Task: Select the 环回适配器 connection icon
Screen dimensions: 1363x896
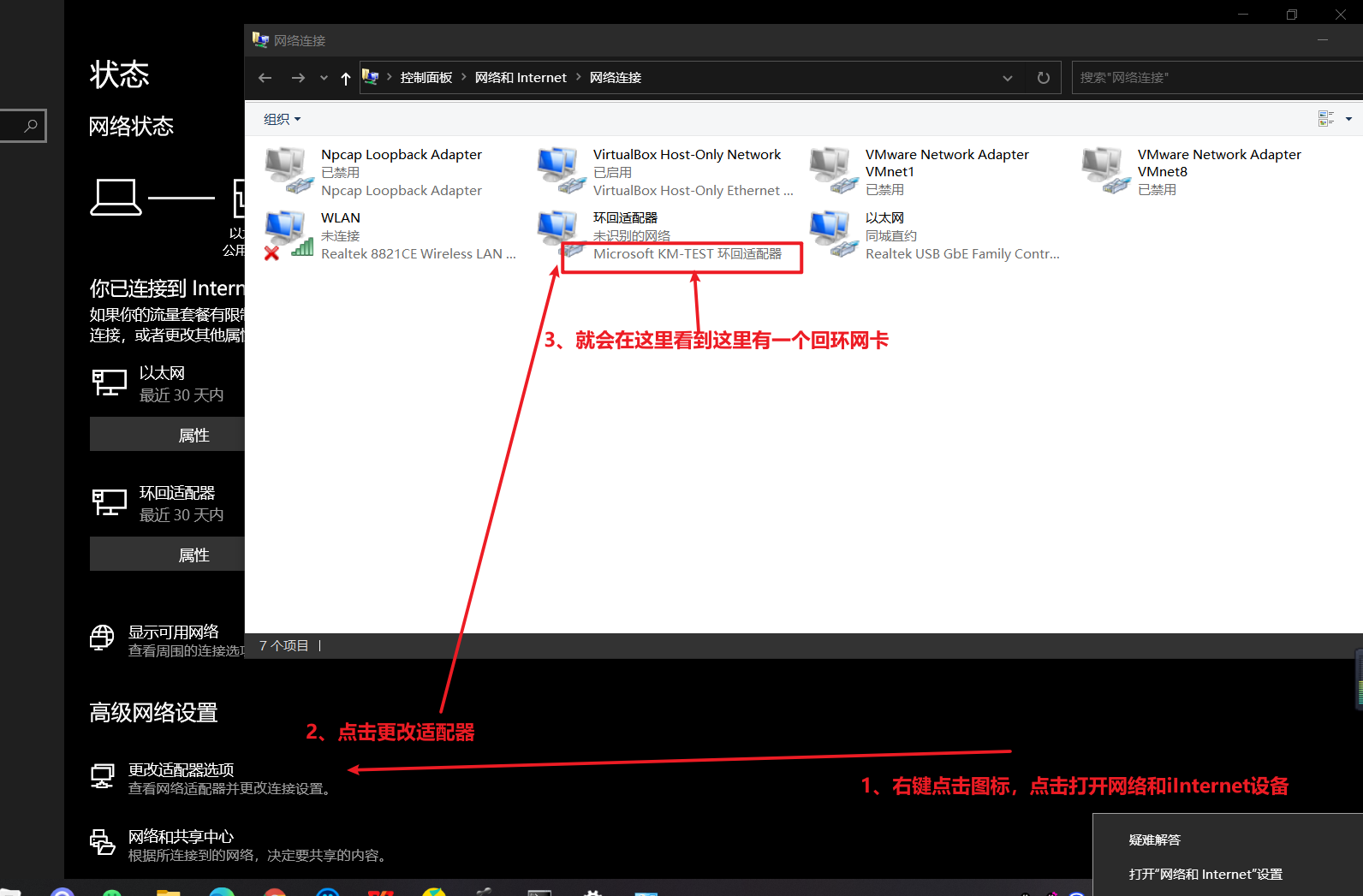Action: [561, 233]
